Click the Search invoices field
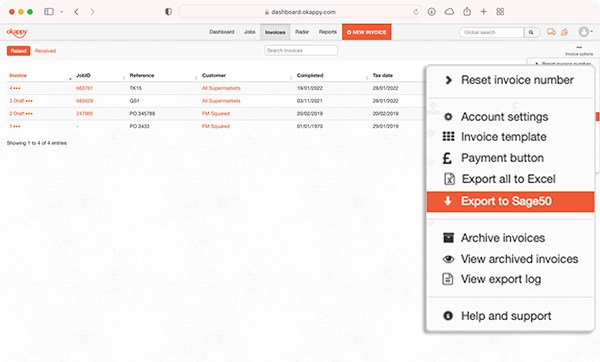Viewport: 600px width, 362px height. coord(301,51)
